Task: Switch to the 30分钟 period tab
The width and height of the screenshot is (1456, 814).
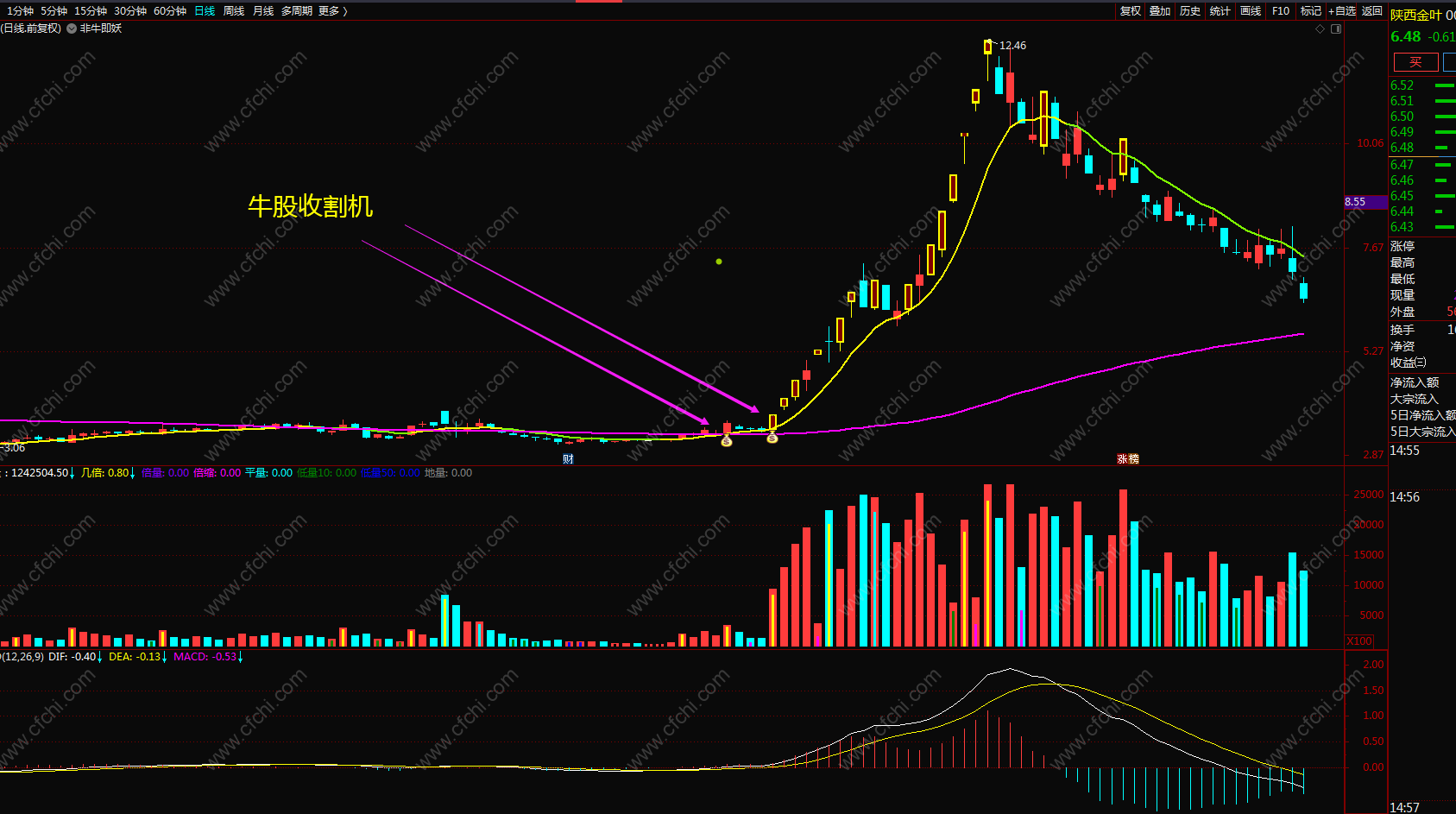Action: point(130,11)
